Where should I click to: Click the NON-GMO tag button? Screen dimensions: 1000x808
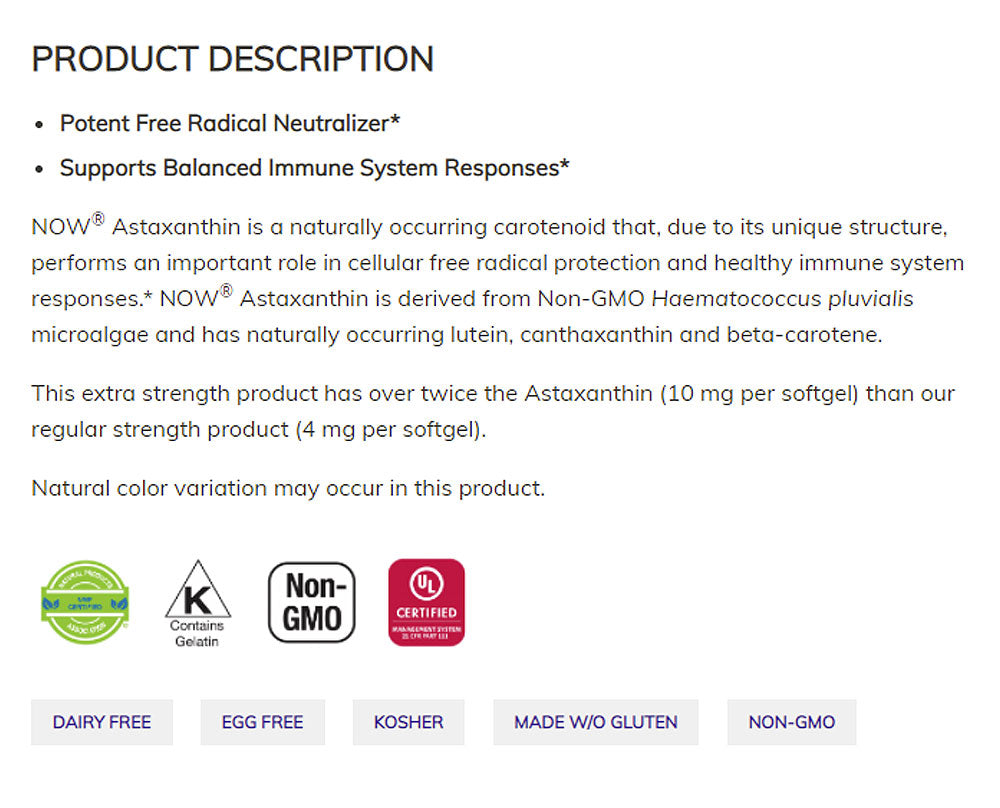(791, 722)
